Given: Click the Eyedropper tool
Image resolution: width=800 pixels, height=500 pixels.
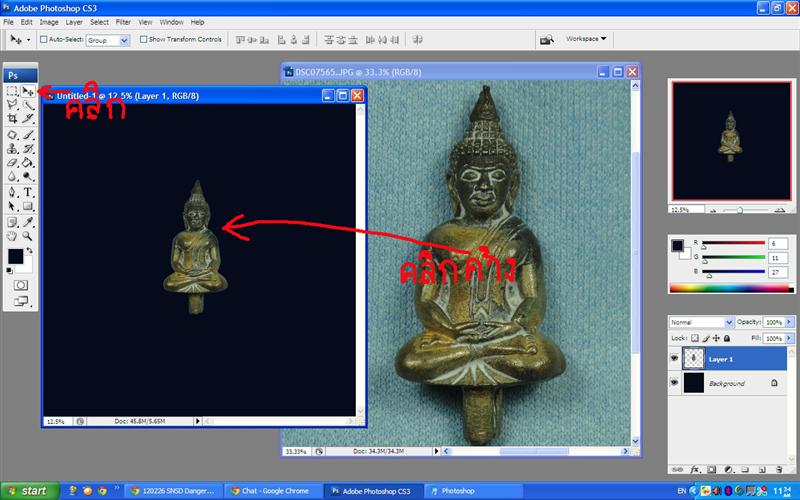Looking at the screenshot, I should point(28,221).
